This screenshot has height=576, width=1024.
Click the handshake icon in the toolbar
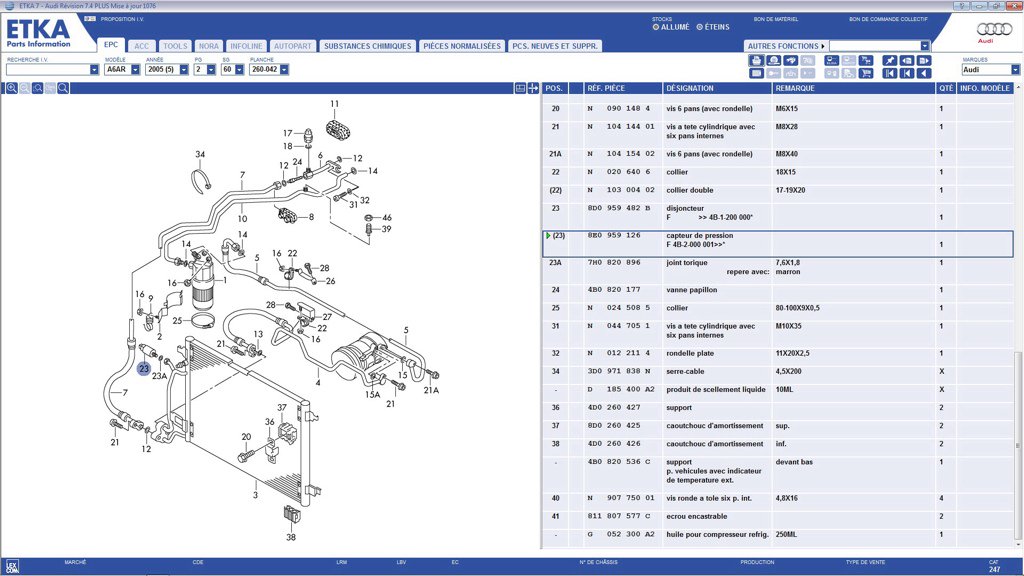point(790,60)
